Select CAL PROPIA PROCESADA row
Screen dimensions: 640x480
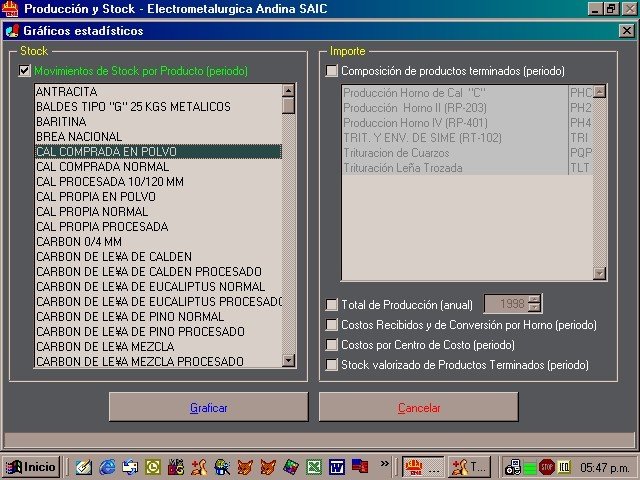pos(158,227)
